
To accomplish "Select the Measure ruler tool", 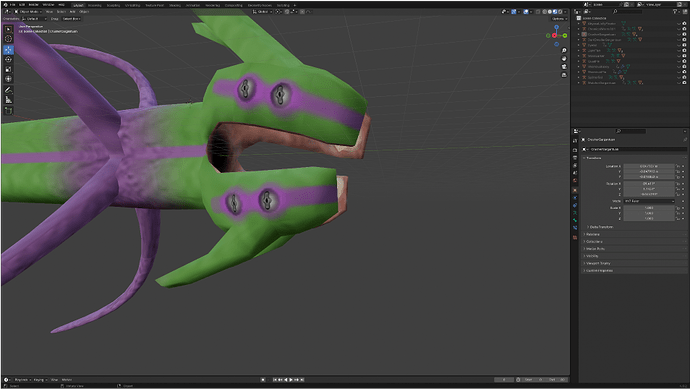I will [x=8, y=100].
